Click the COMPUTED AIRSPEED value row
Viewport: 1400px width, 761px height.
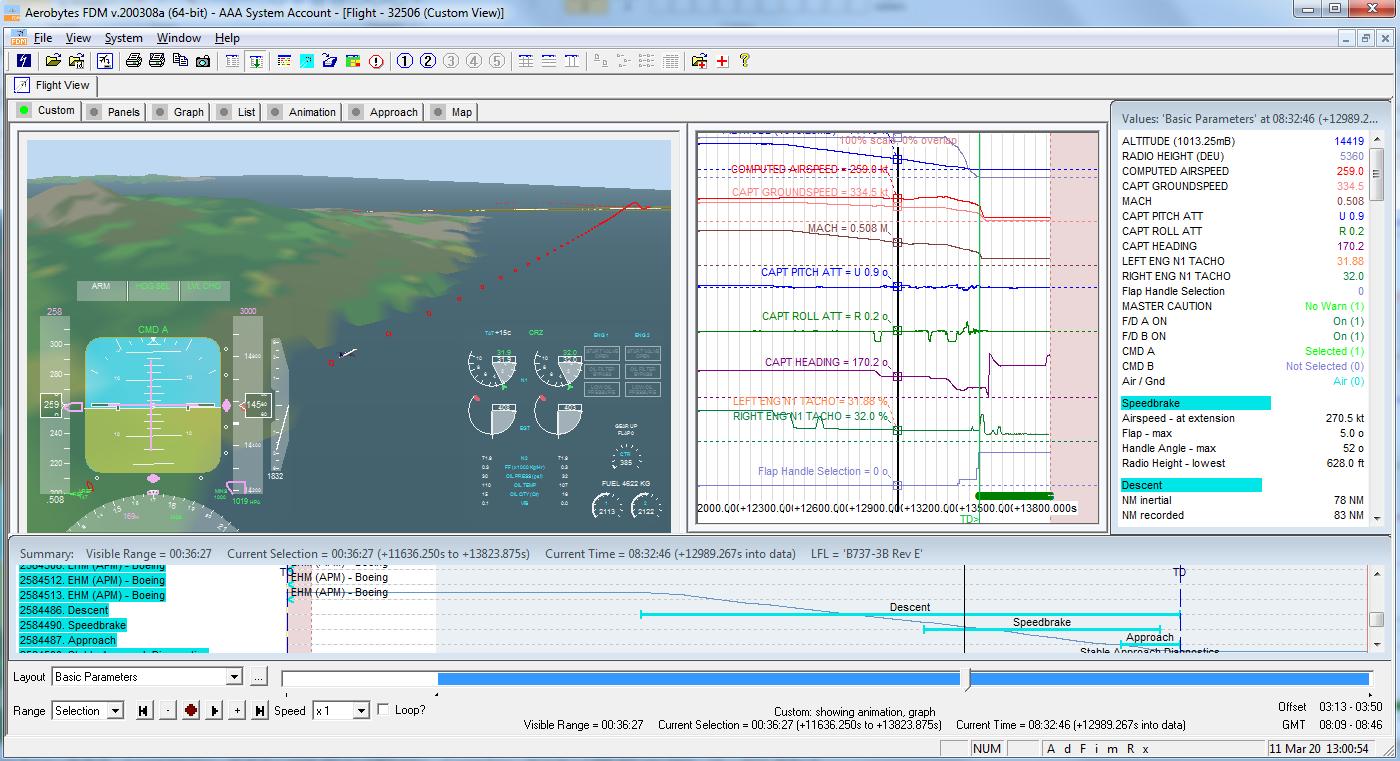pyautogui.click(x=1242, y=171)
